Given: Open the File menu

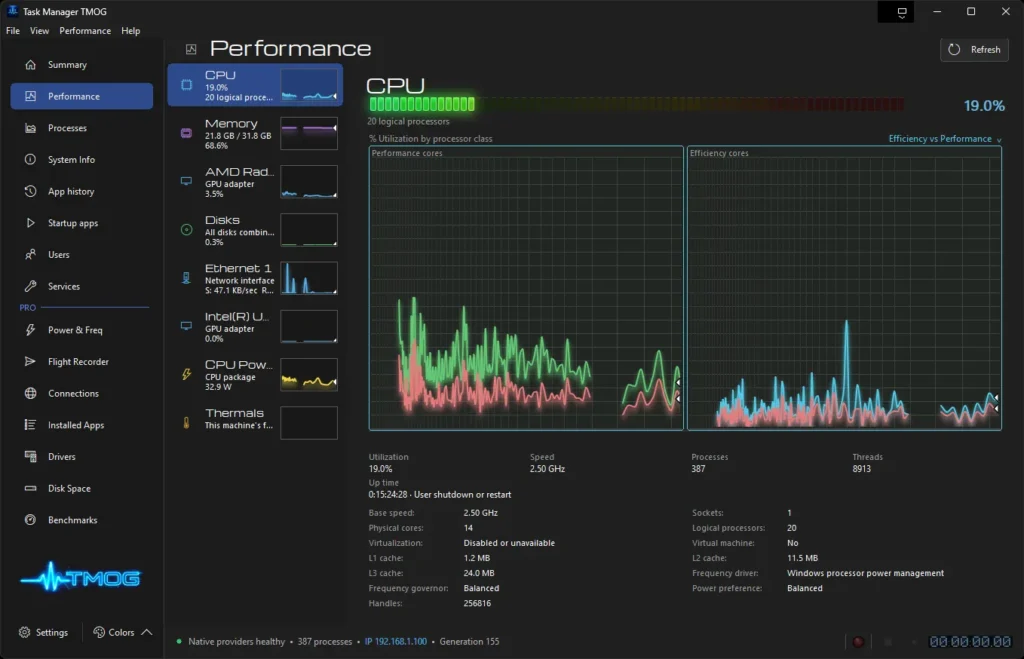Looking at the screenshot, I should point(12,31).
